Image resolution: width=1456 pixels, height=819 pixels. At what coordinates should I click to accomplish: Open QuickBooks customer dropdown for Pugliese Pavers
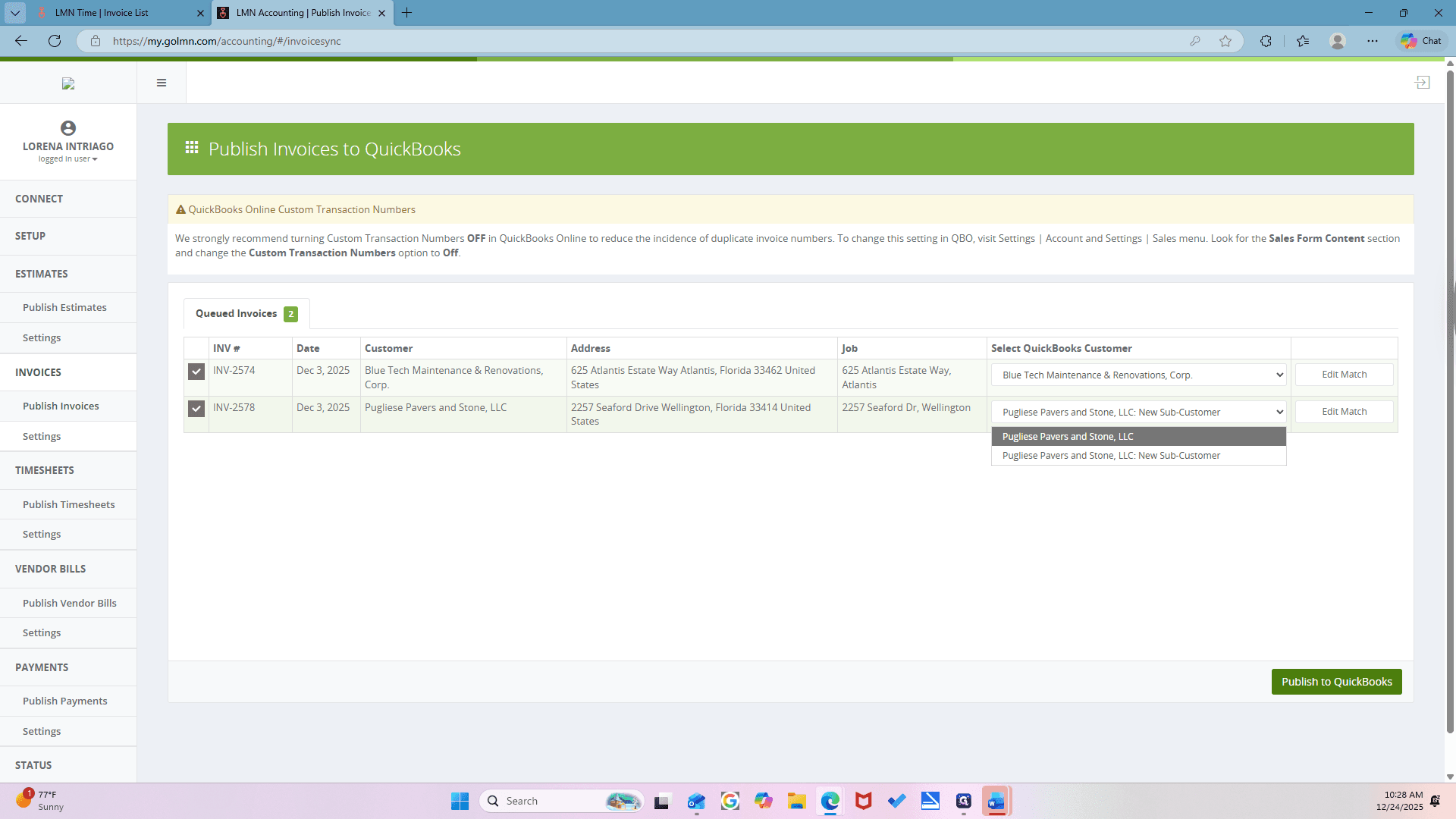pos(1138,412)
